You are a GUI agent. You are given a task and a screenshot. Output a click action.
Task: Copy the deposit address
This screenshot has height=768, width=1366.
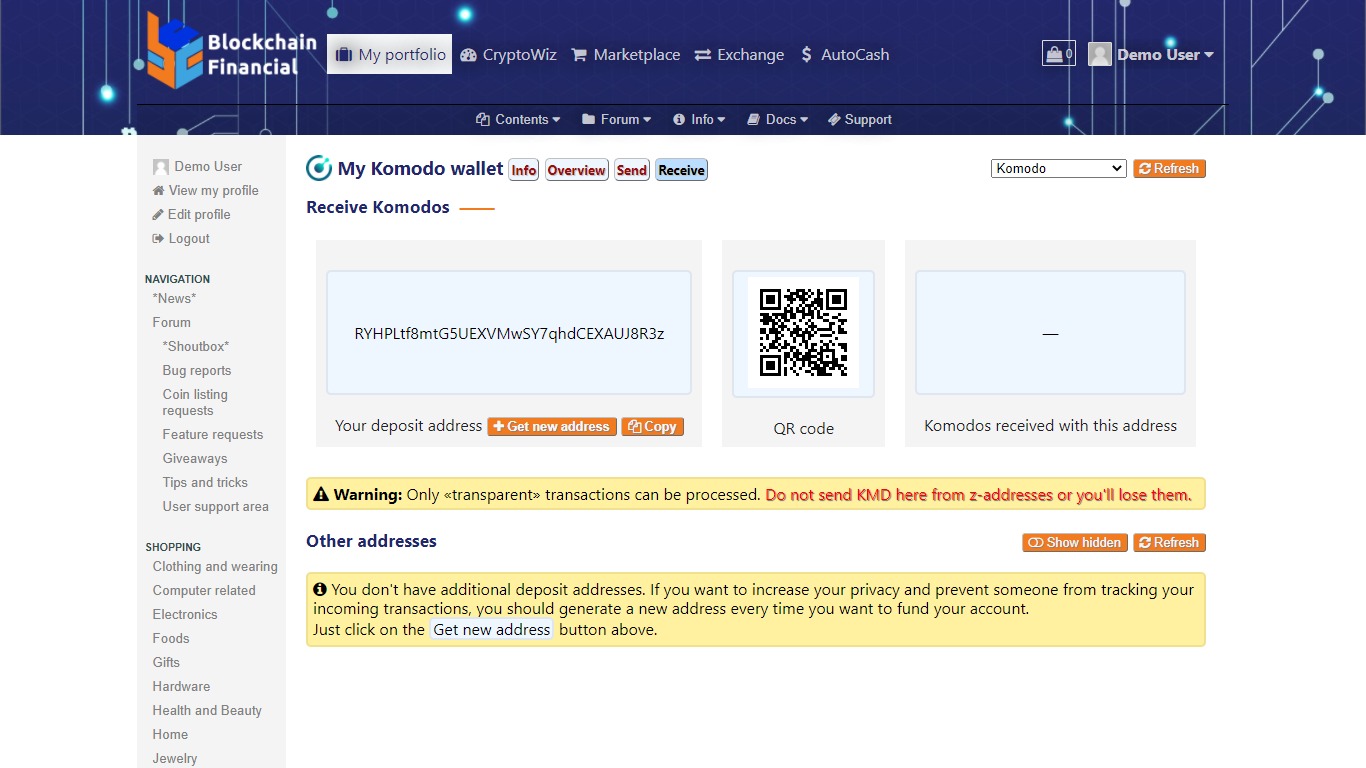click(652, 426)
